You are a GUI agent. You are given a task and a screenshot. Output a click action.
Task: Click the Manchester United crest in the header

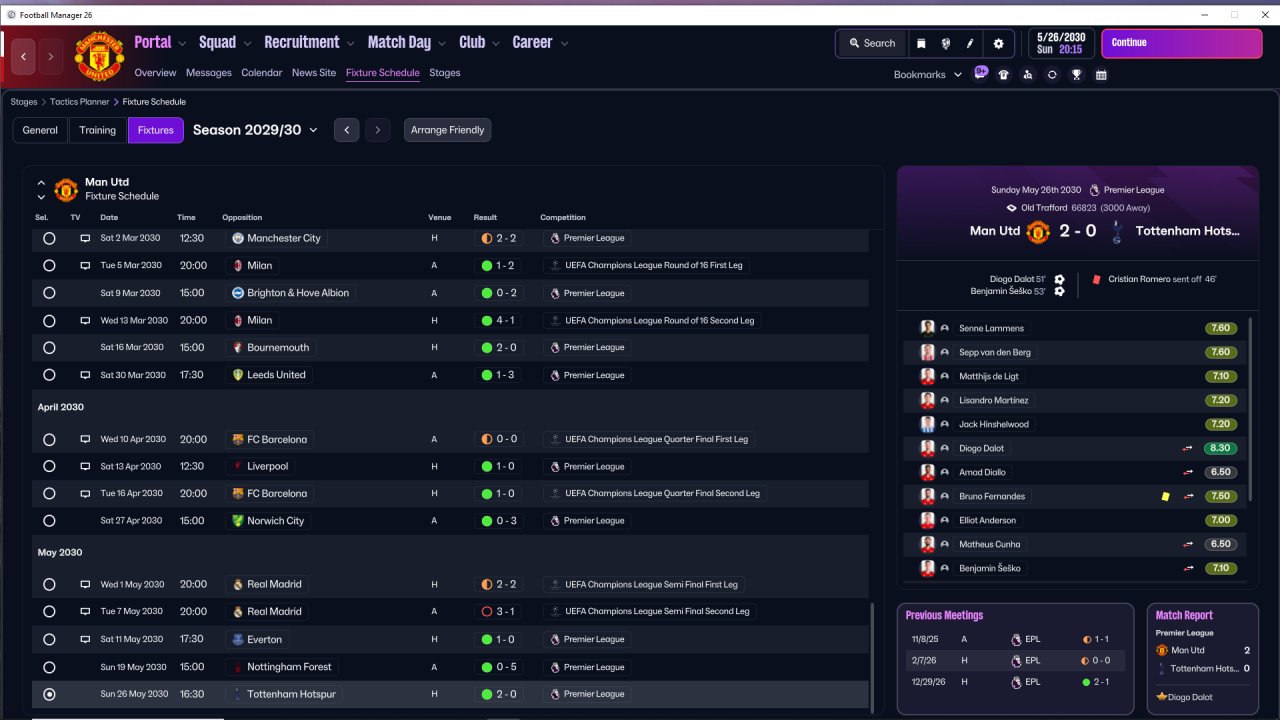click(x=100, y=56)
